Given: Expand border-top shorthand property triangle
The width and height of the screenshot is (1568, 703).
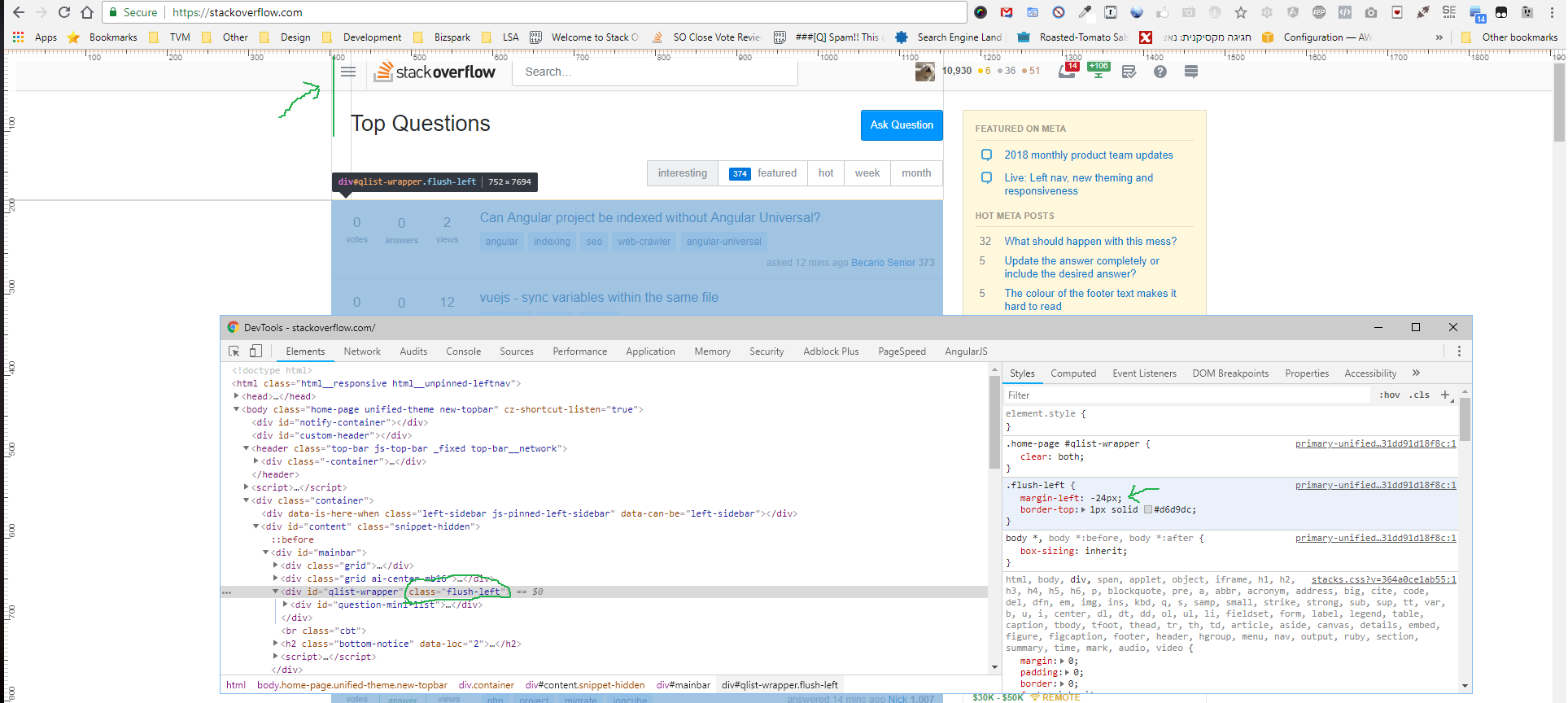Looking at the screenshot, I should (x=1083, y=509).
